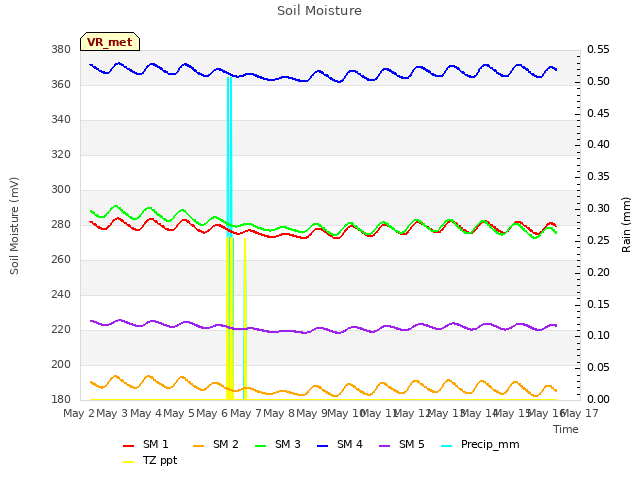Toggle the Precip_mm legend entry
This screenshot has width=640, height=480.
pyautogui.click(x=480, y=444)
